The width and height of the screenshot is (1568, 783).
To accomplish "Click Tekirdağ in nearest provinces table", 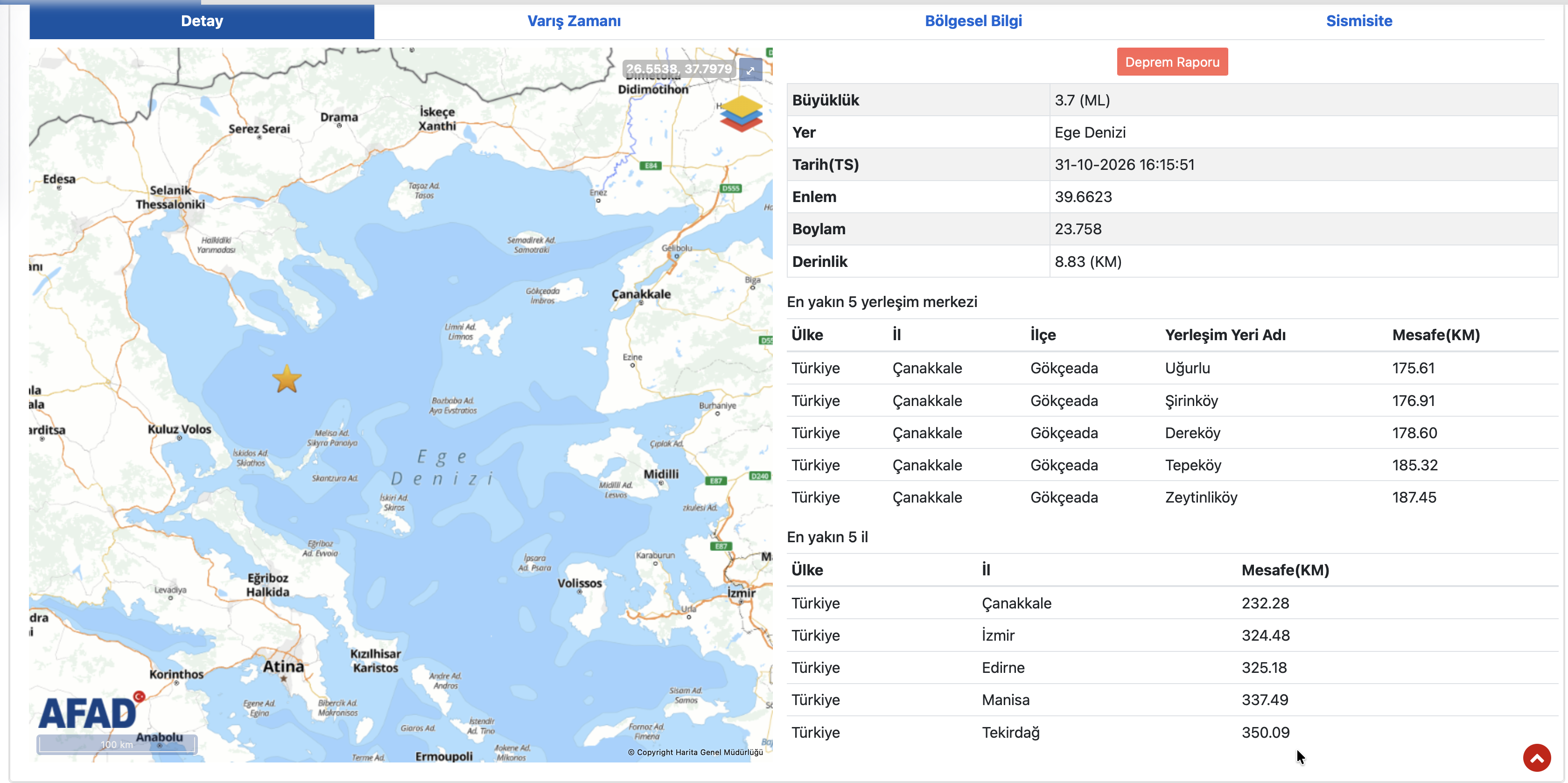I will 1010,733.
